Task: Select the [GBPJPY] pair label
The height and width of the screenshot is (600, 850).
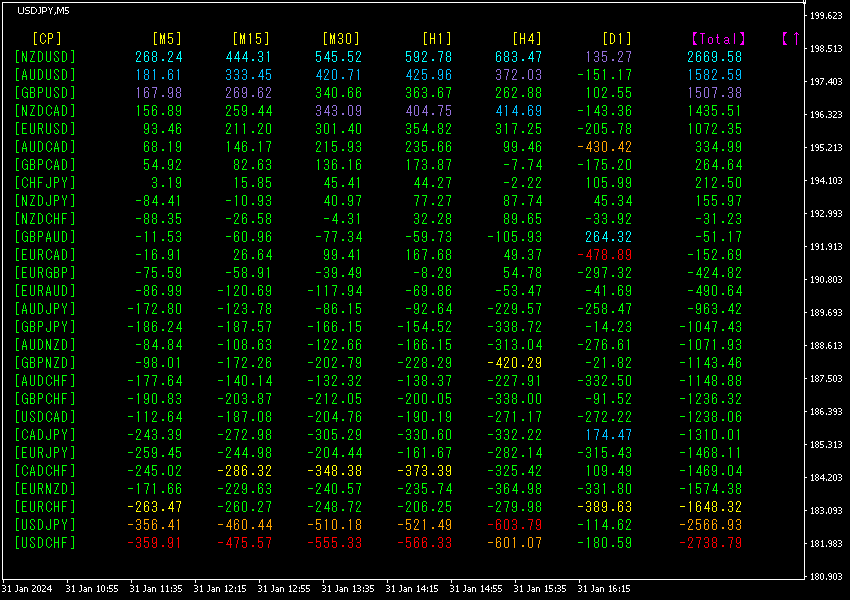Action: point(45,327)
